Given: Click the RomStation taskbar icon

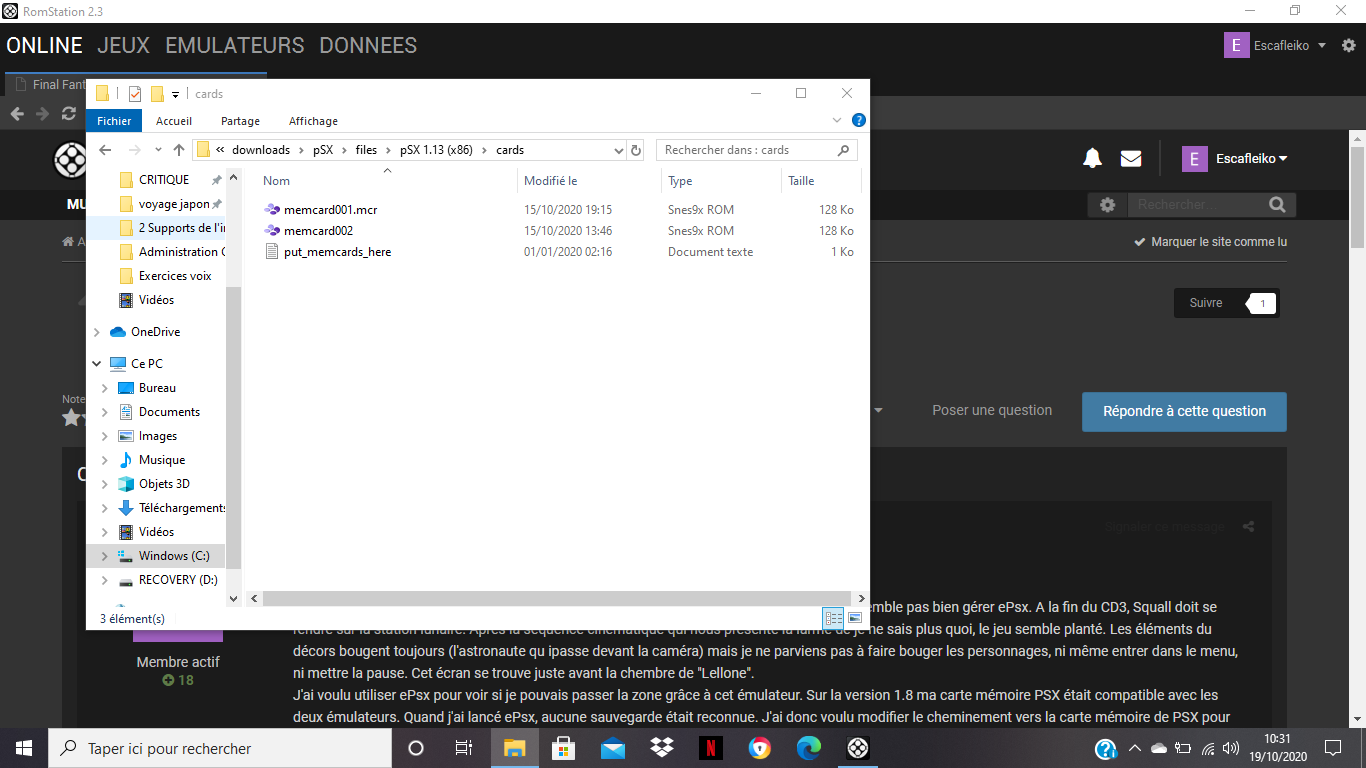Looking at the screenshot, I should tap(858, 748).
